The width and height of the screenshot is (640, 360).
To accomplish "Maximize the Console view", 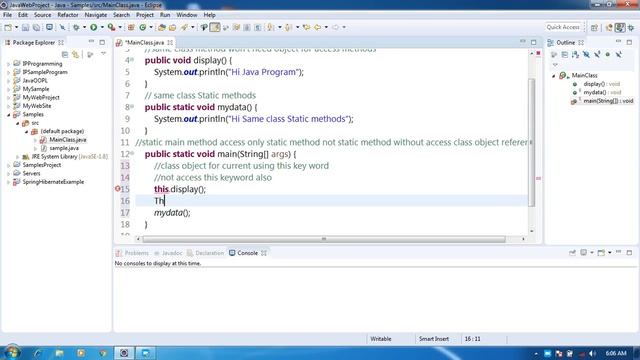I will click(629, 253).
